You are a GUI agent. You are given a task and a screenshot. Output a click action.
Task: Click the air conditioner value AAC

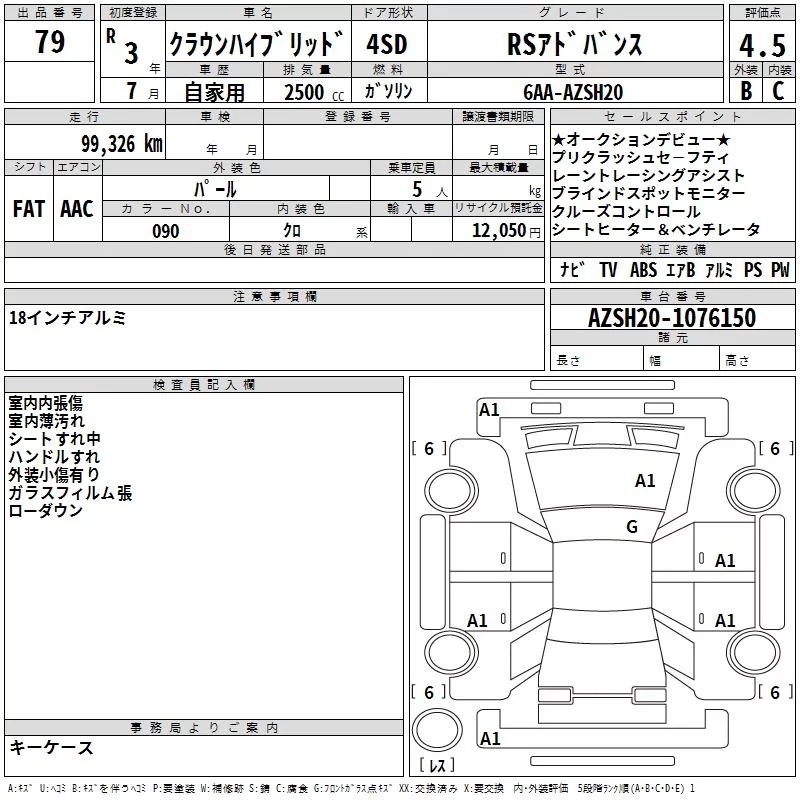77,209
